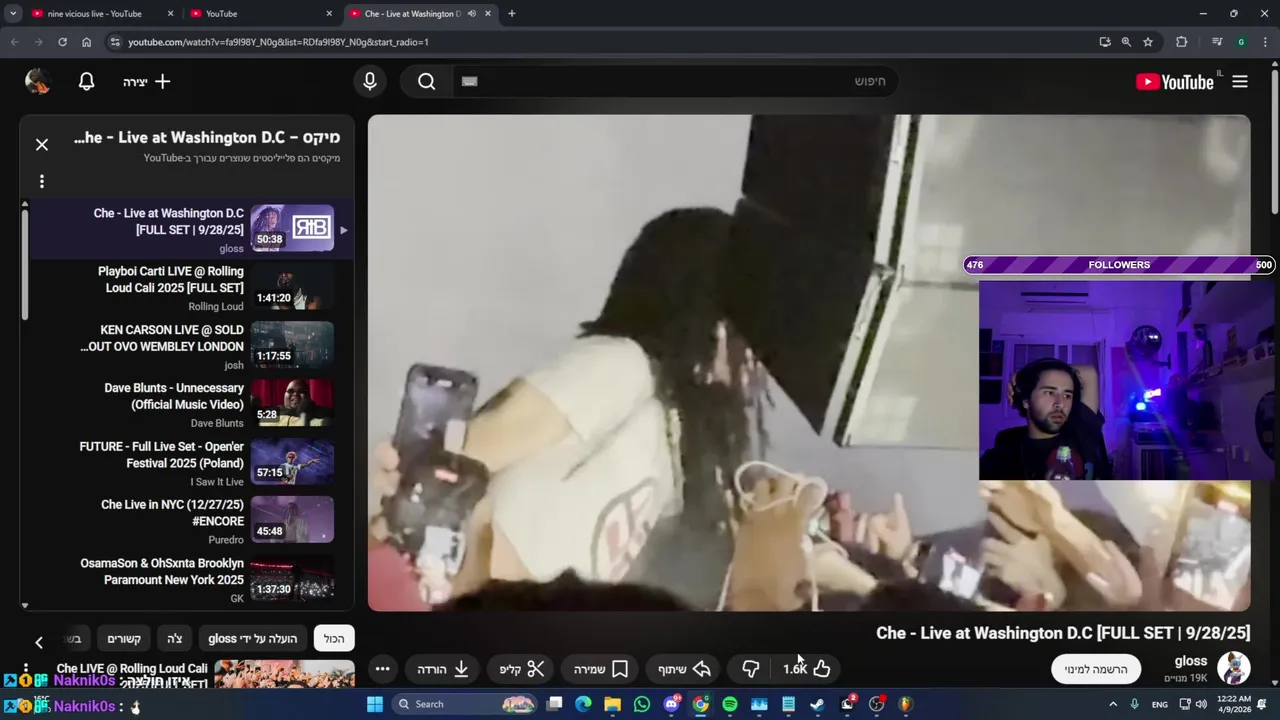Open the Windows Start menu
This screenshot has width=1280, height=720.
tap(375, 704)
